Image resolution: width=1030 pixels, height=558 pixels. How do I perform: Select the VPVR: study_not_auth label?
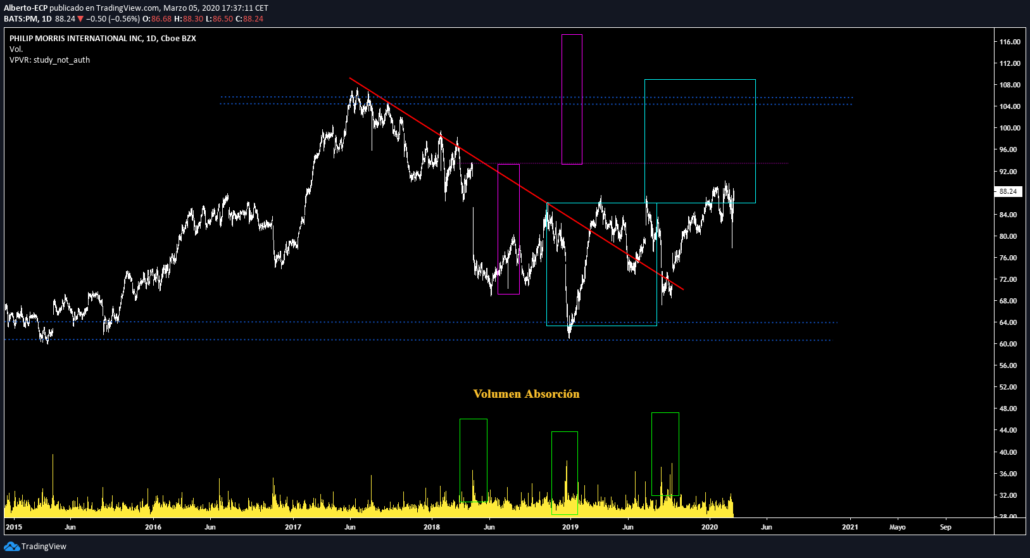tap(49, 60)
